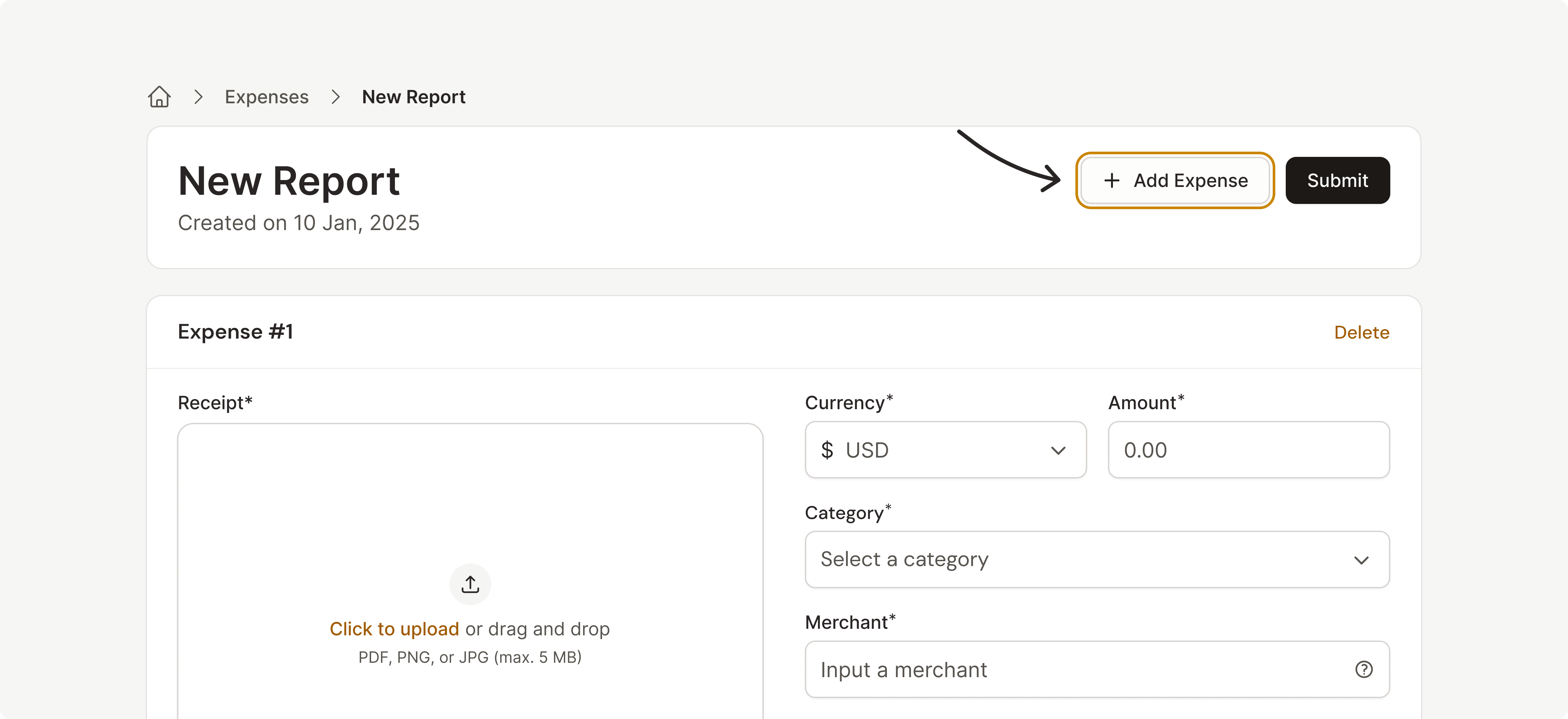Click the home icon in breadcrumb
This screenshot has height=719, width=1568.
(x=159, y=97)
